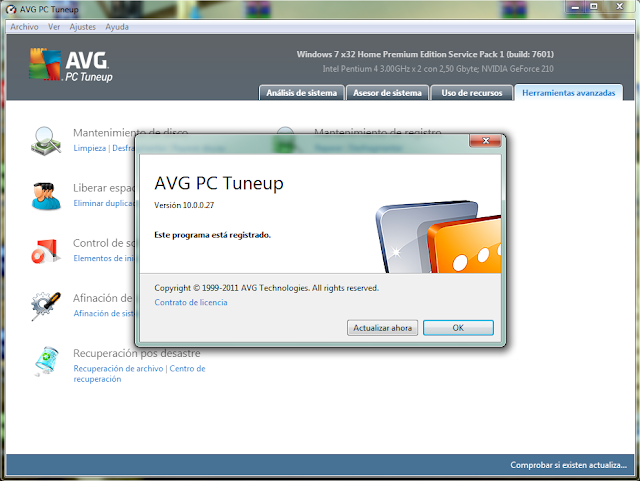Open the Ver menu
Viewport: 640px width, 481px height.
(54, 27)
